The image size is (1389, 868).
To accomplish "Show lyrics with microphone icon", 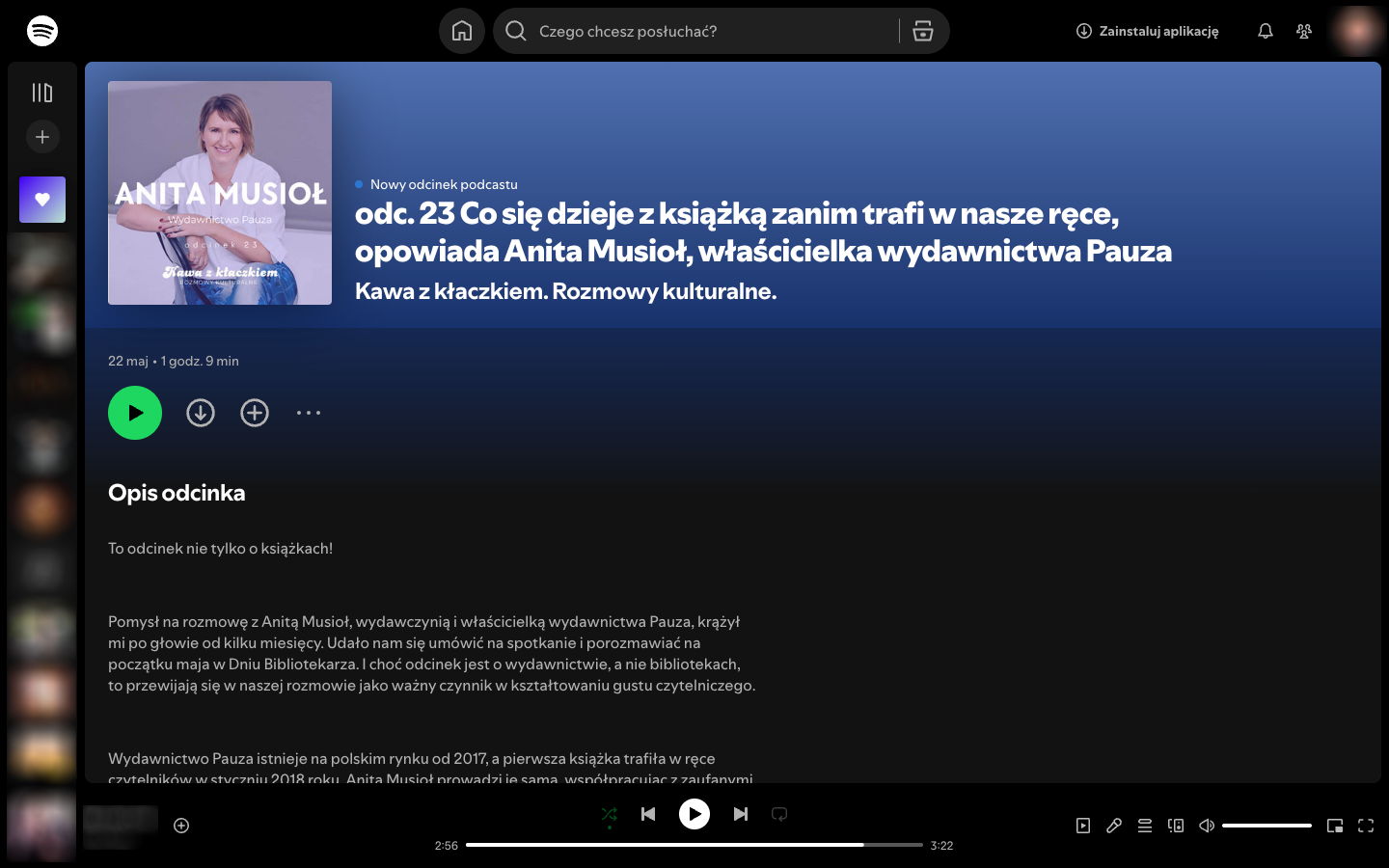I will [1114, 826].
